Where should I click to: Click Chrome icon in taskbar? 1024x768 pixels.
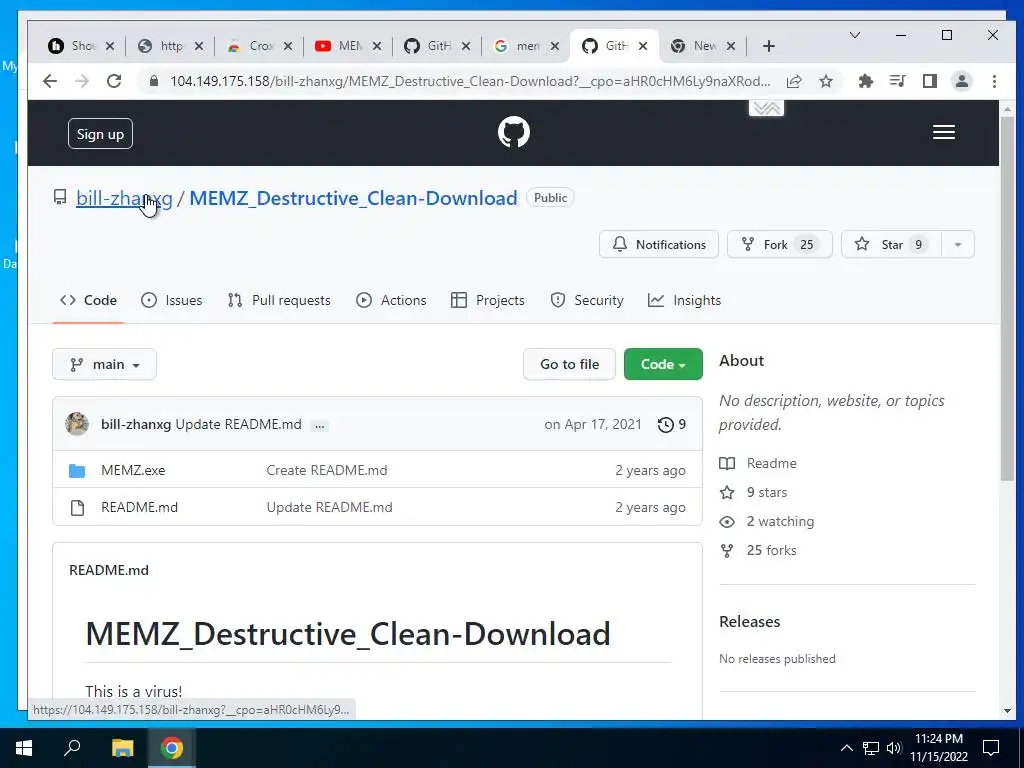(172, 748)
